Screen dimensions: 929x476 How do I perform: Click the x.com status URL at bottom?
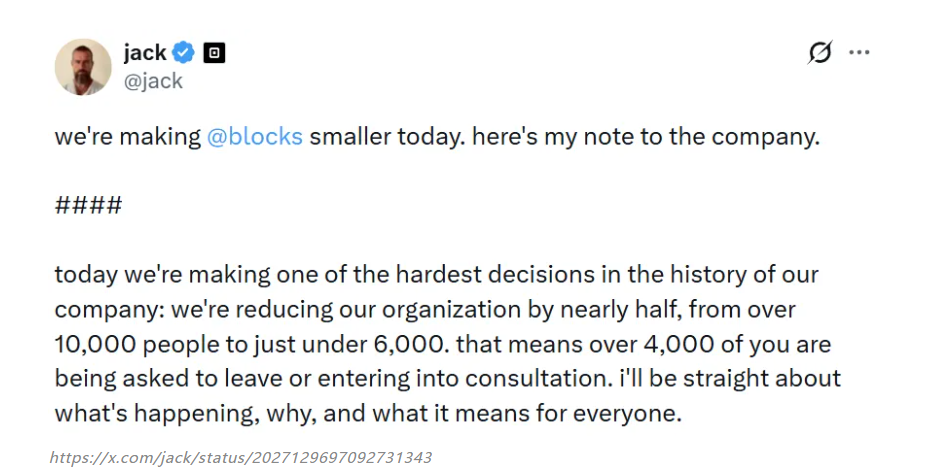(x=241, y=458)
